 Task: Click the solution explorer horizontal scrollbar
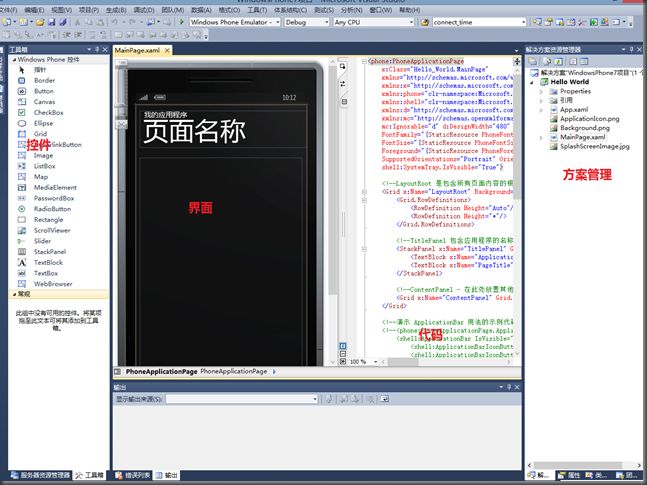pyautogui.click(x=586, y=465)
